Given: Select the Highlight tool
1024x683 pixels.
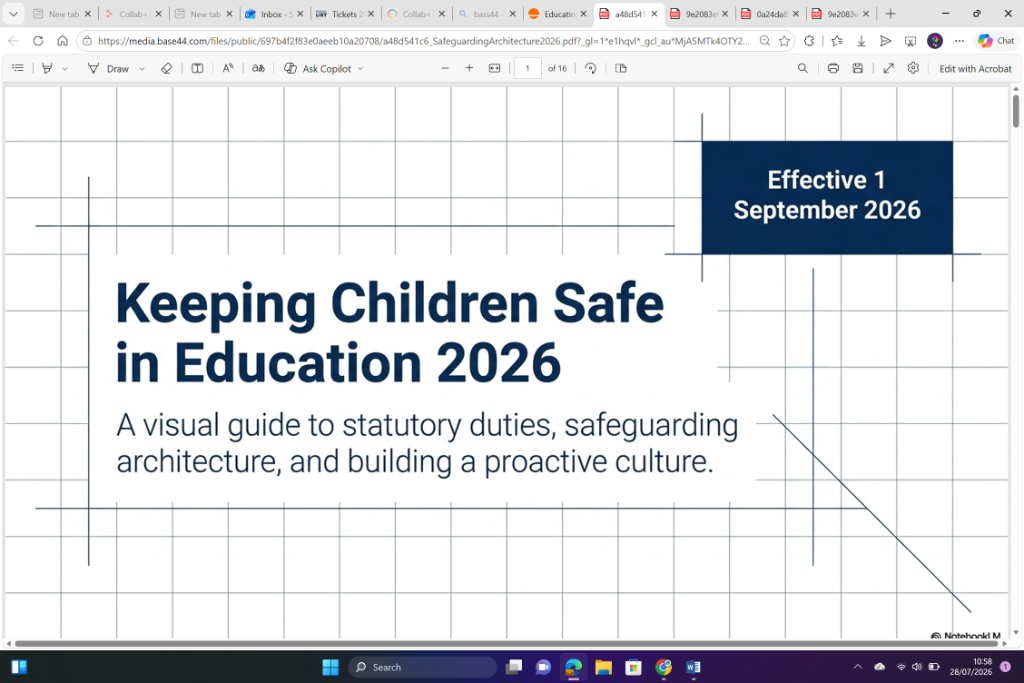Looking at the screenshot, I should tap(47, 69).
